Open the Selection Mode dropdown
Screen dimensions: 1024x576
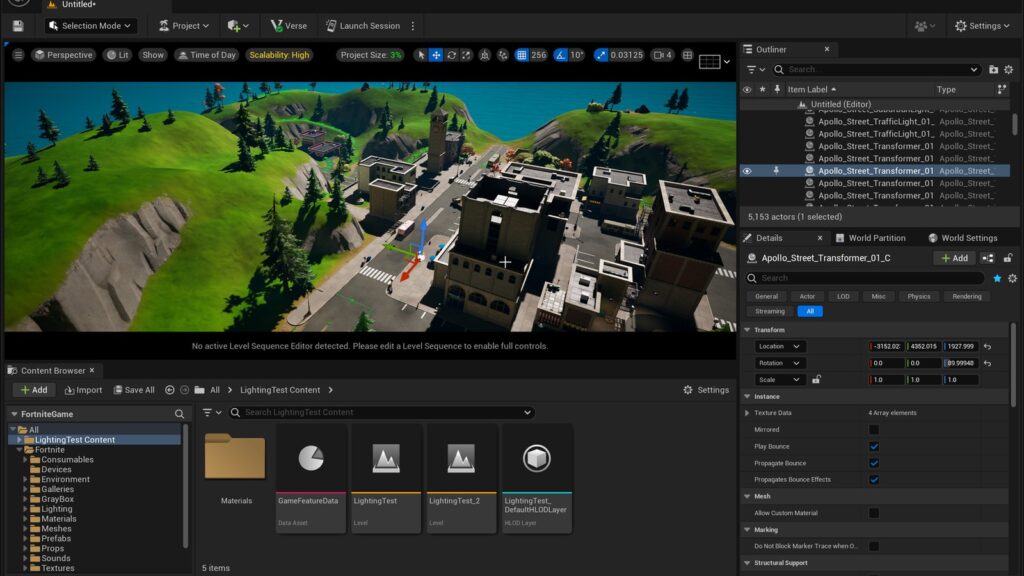pos(90,26)
